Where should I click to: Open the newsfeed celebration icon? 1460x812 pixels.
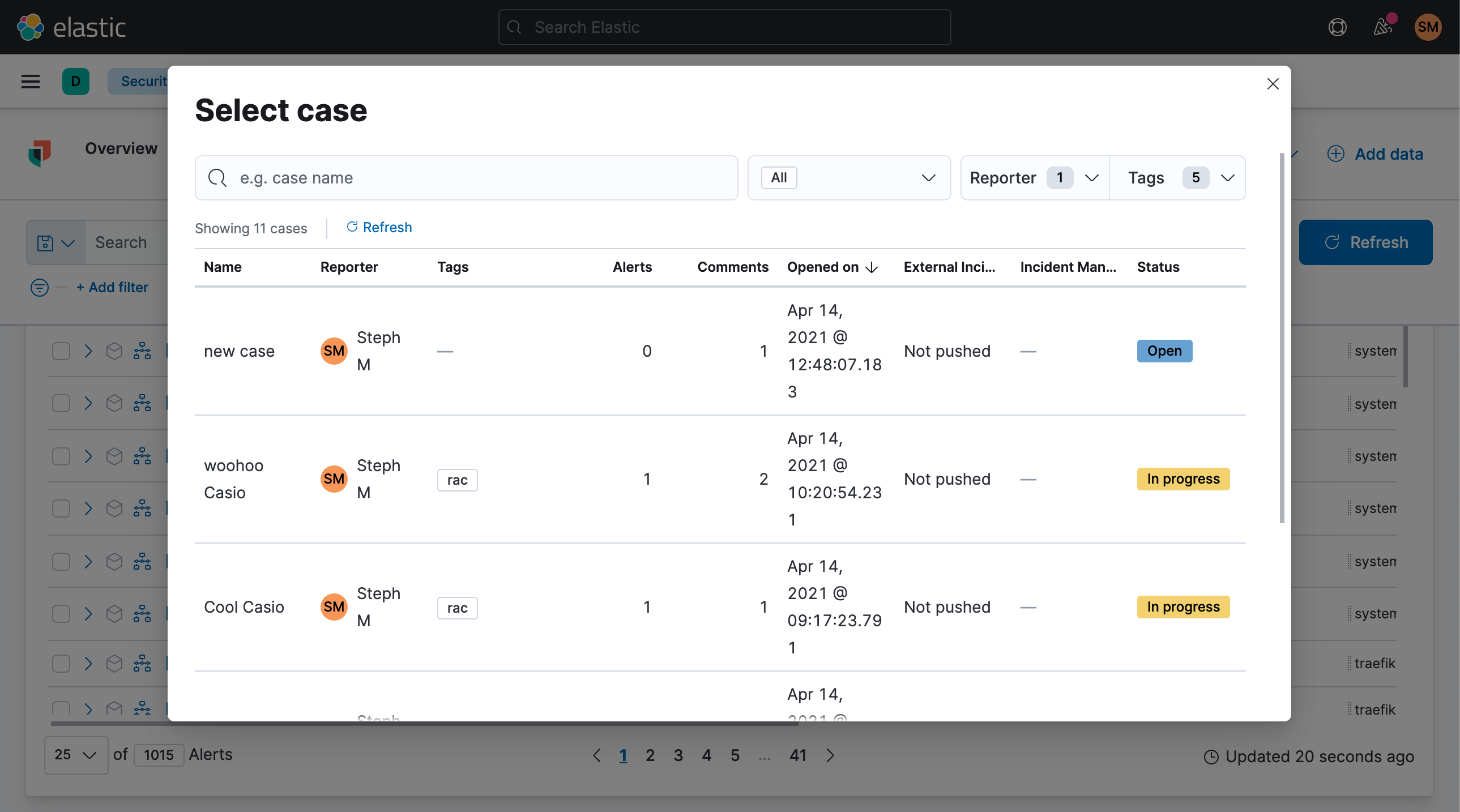(1382, 27)
